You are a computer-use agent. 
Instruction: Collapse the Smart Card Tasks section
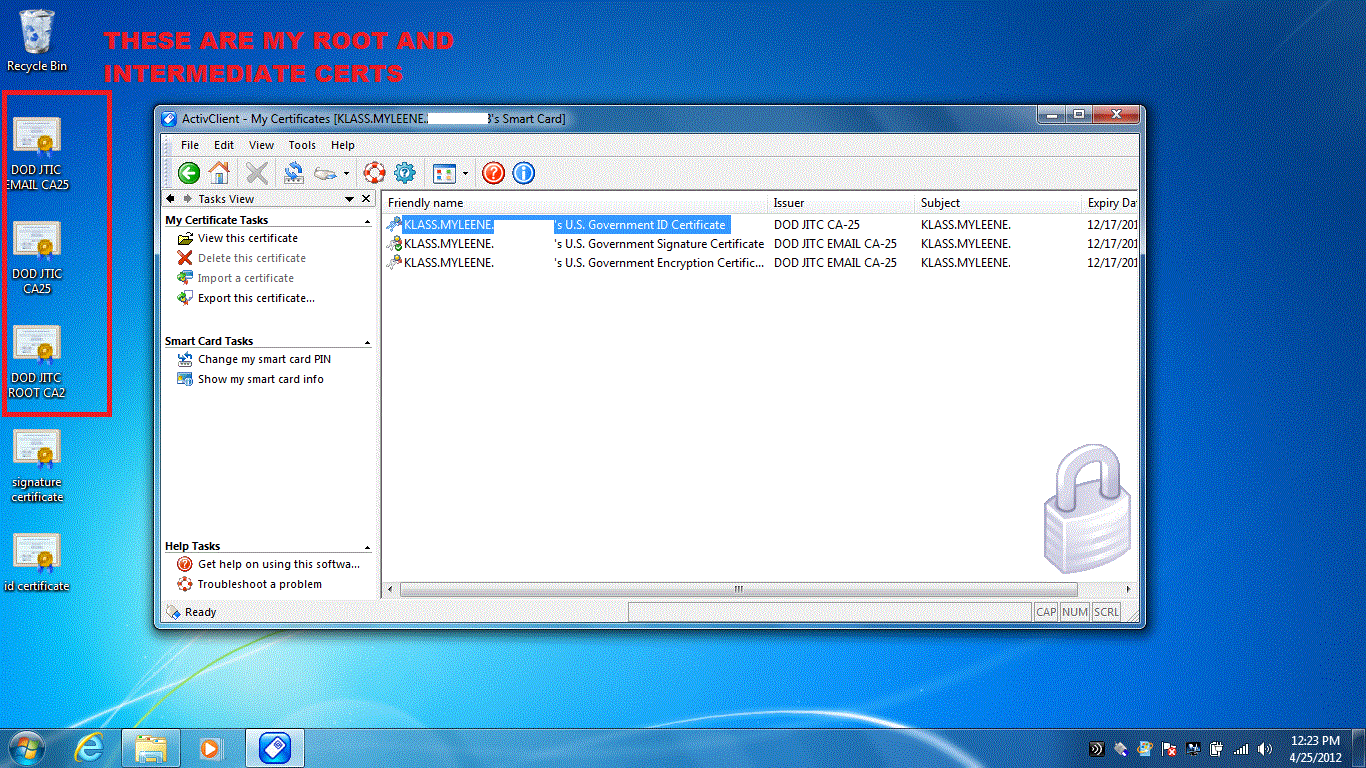tap(367, 342)
